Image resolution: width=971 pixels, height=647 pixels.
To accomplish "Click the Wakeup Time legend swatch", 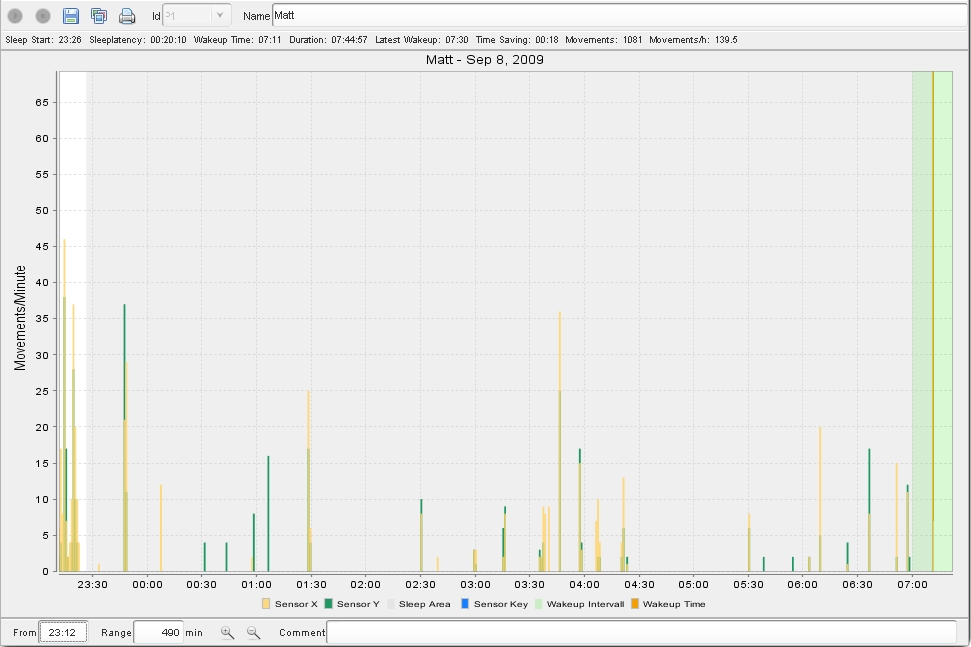I will coord(635,604).
